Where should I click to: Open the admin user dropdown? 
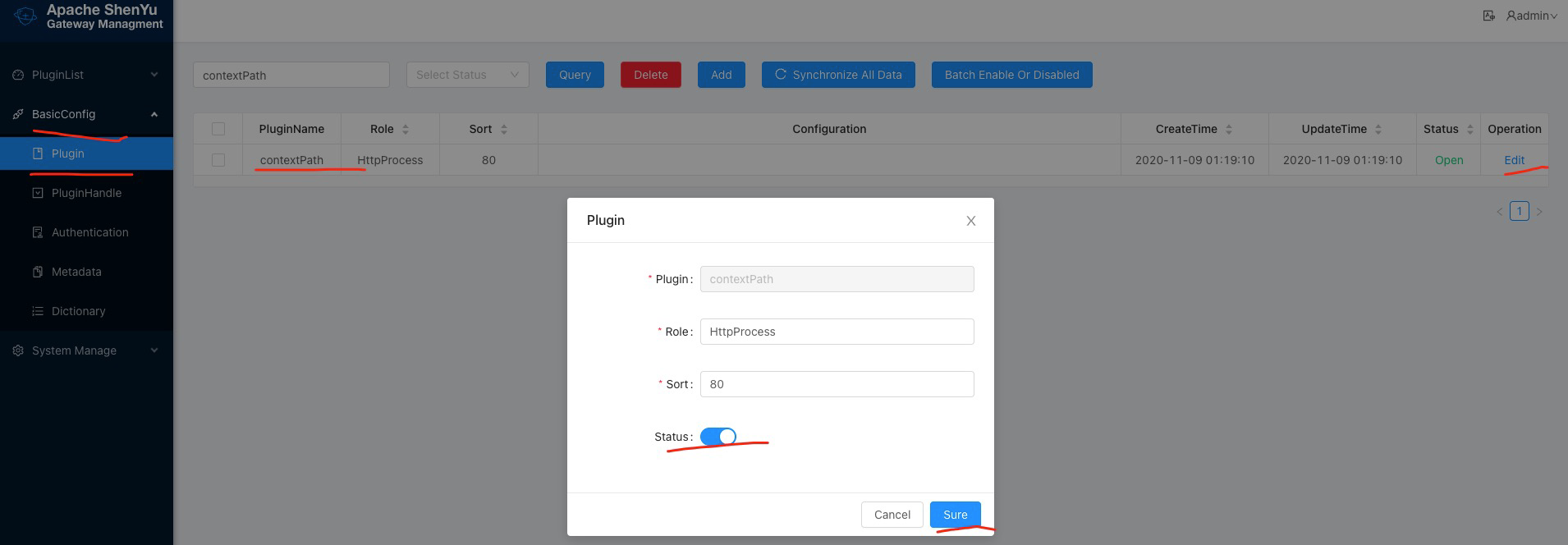coord(1532,16)
